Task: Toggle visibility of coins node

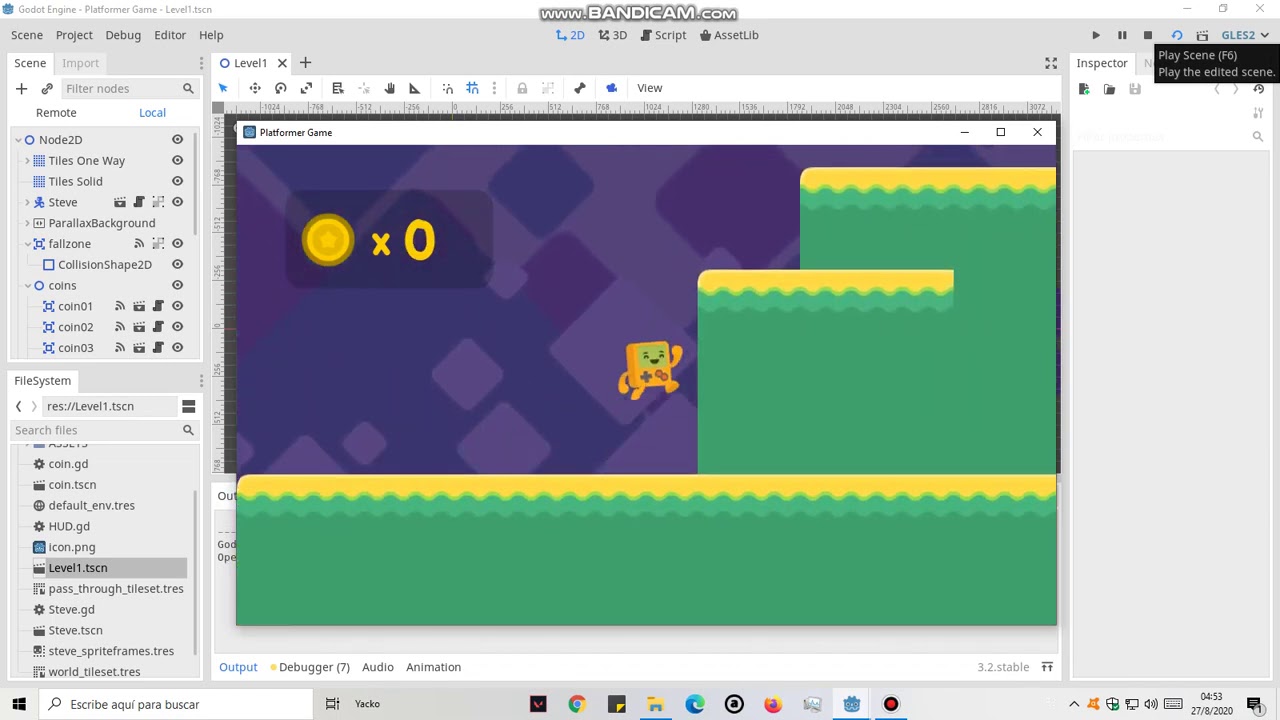Action: (x=177, y=286)
